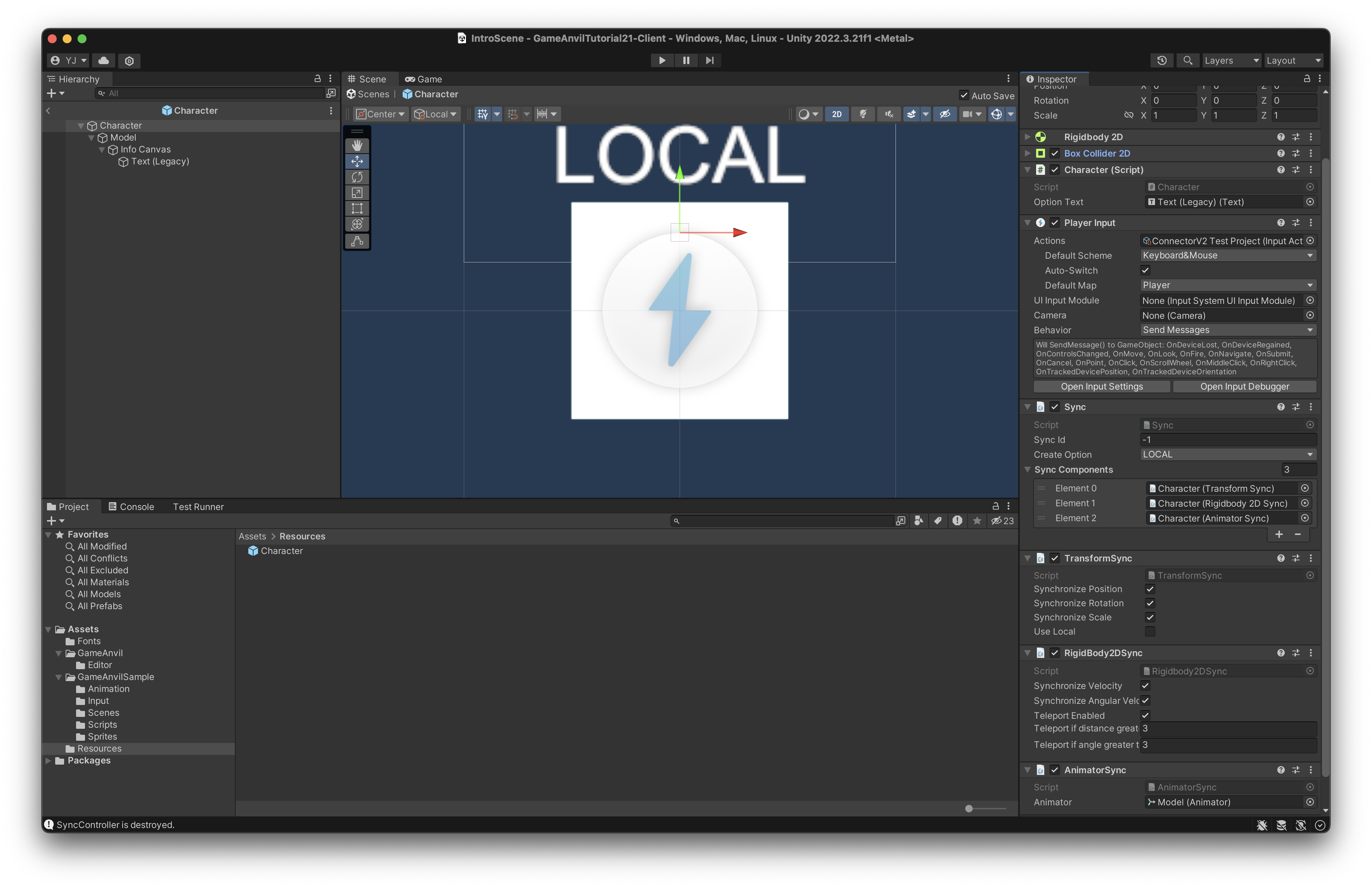1372x888 pixels.
Task: Click search by label icon in Project
Action: (x=938, y=520)
